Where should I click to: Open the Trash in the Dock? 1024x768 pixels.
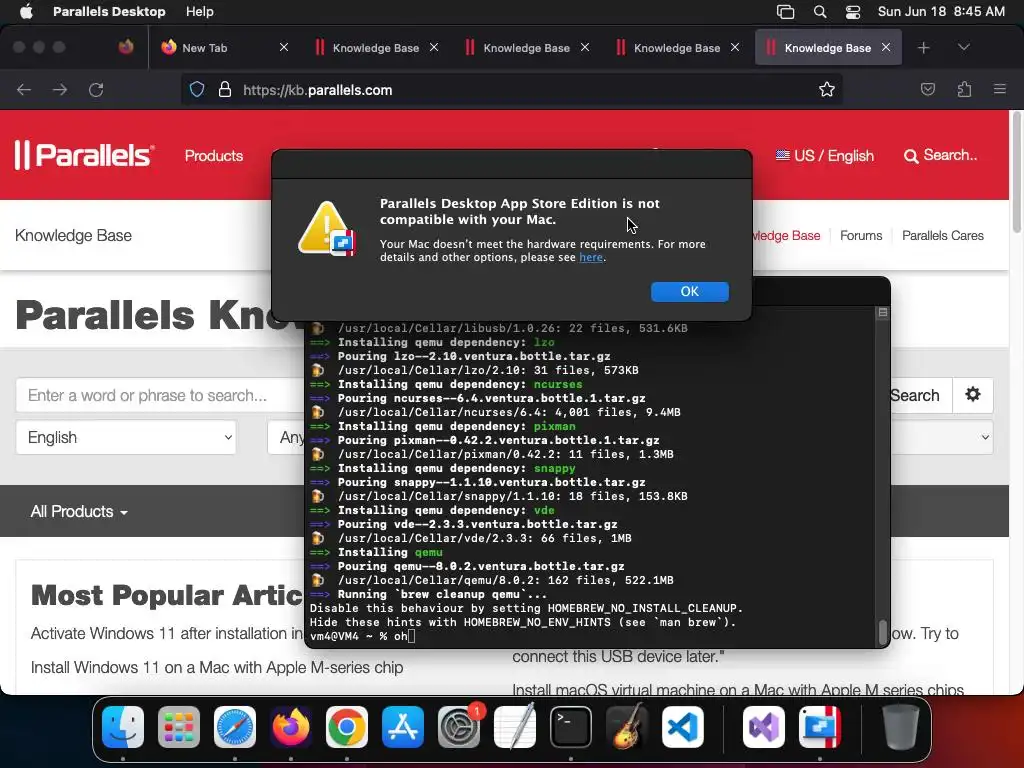click(x=901, y=727)
